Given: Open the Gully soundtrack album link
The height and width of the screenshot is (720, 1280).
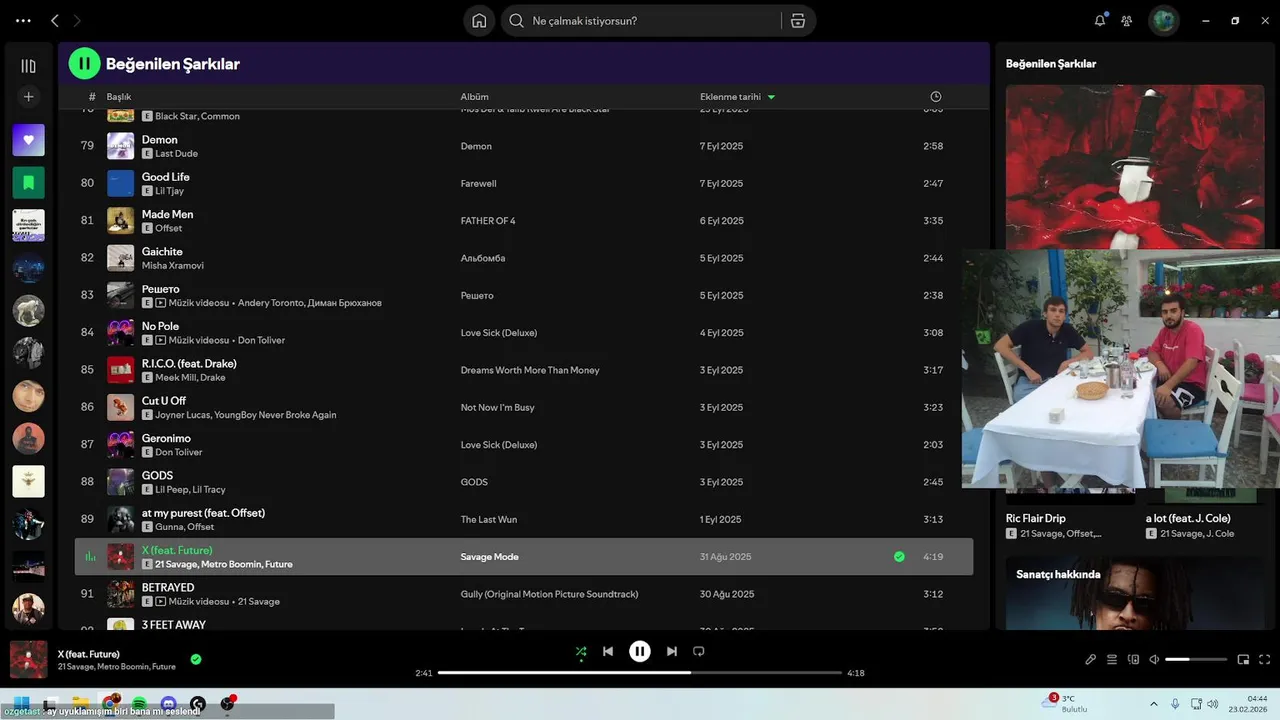Looking at the screenshot, I should click(x=549, y=595).
